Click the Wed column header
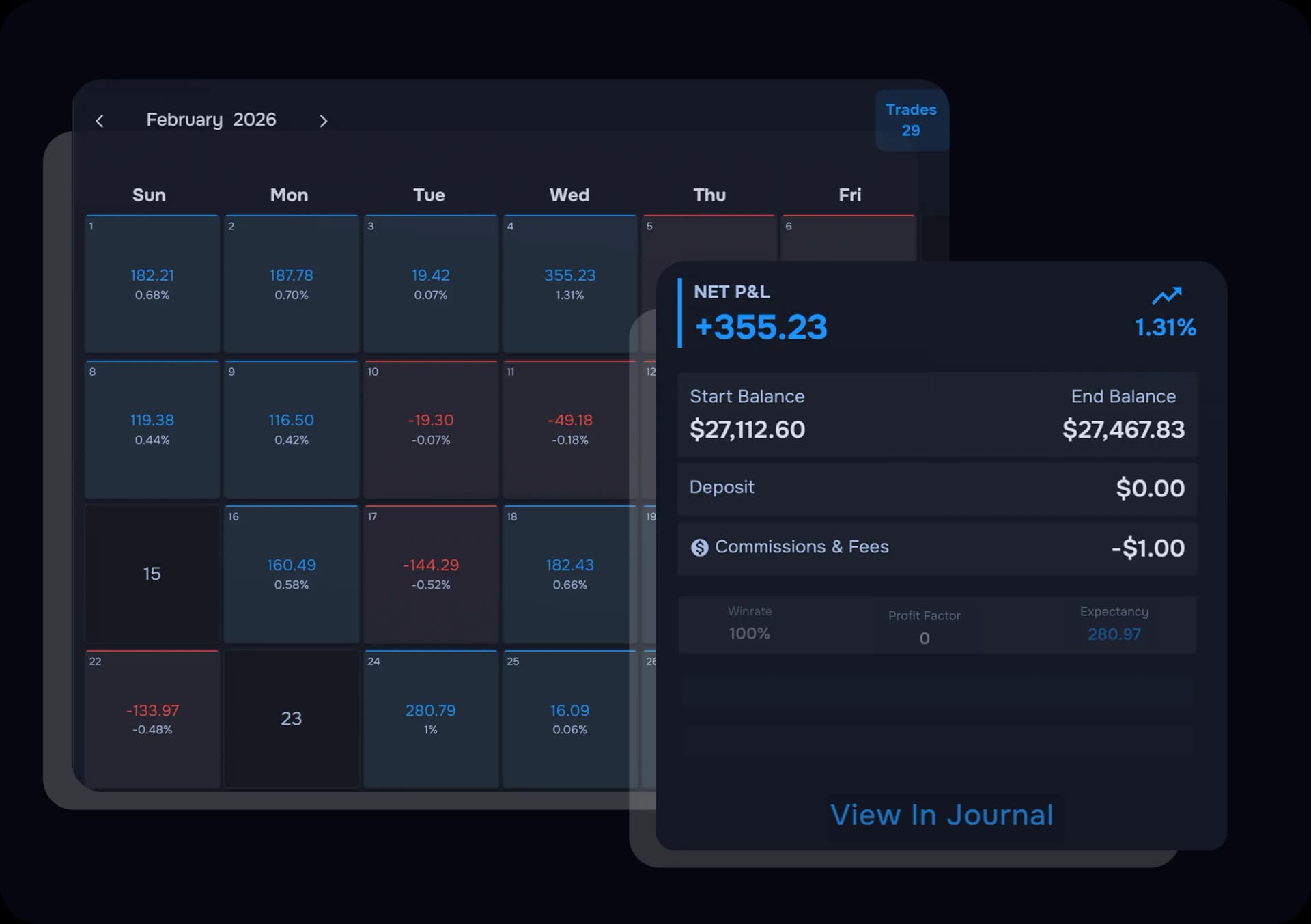Image resolution: width=1311 pixels, height=924 pixels. point(569,195)
